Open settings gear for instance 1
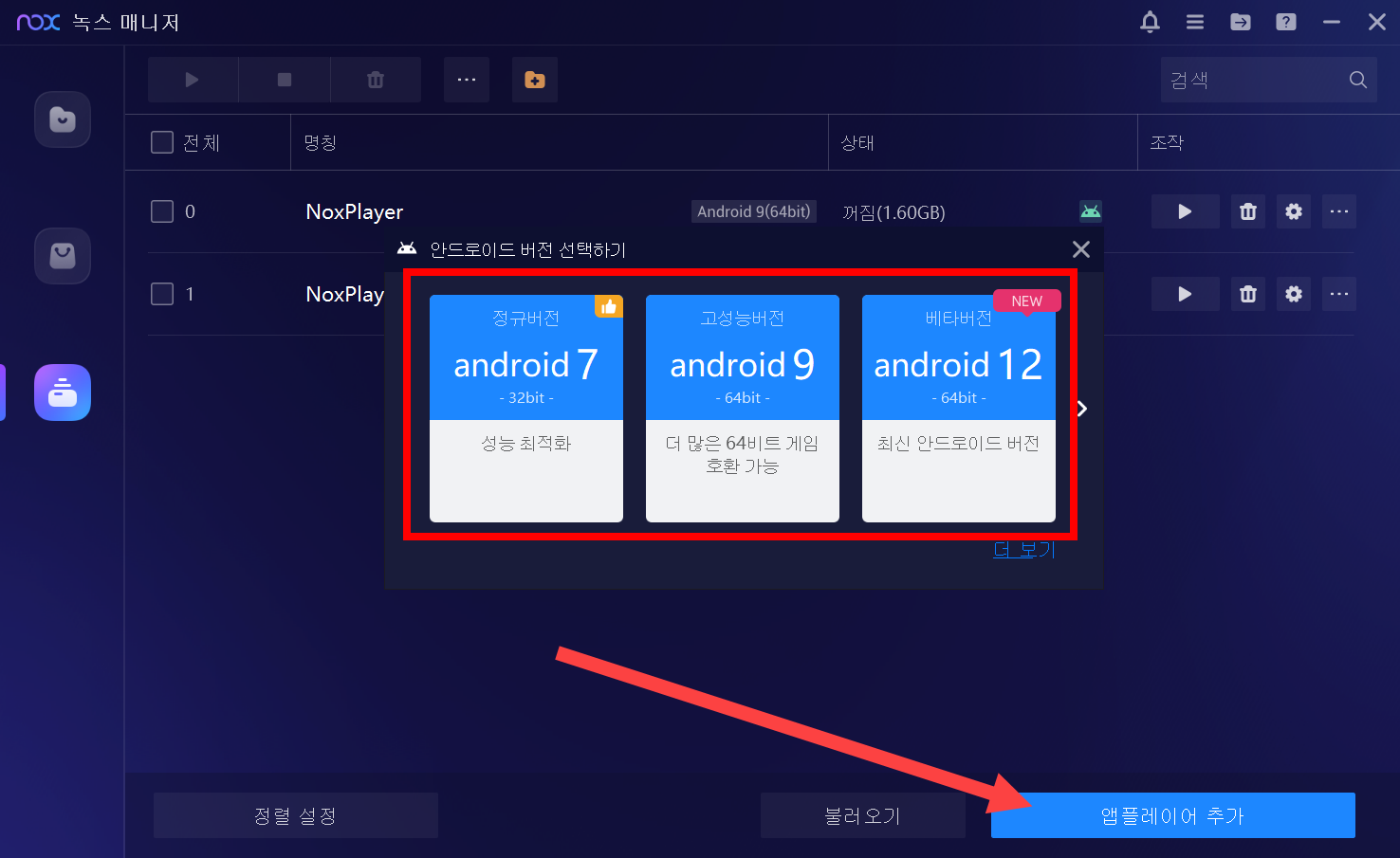This screenshot has height=858, width=1400. pyautogui.click(x=1294, y=294)
